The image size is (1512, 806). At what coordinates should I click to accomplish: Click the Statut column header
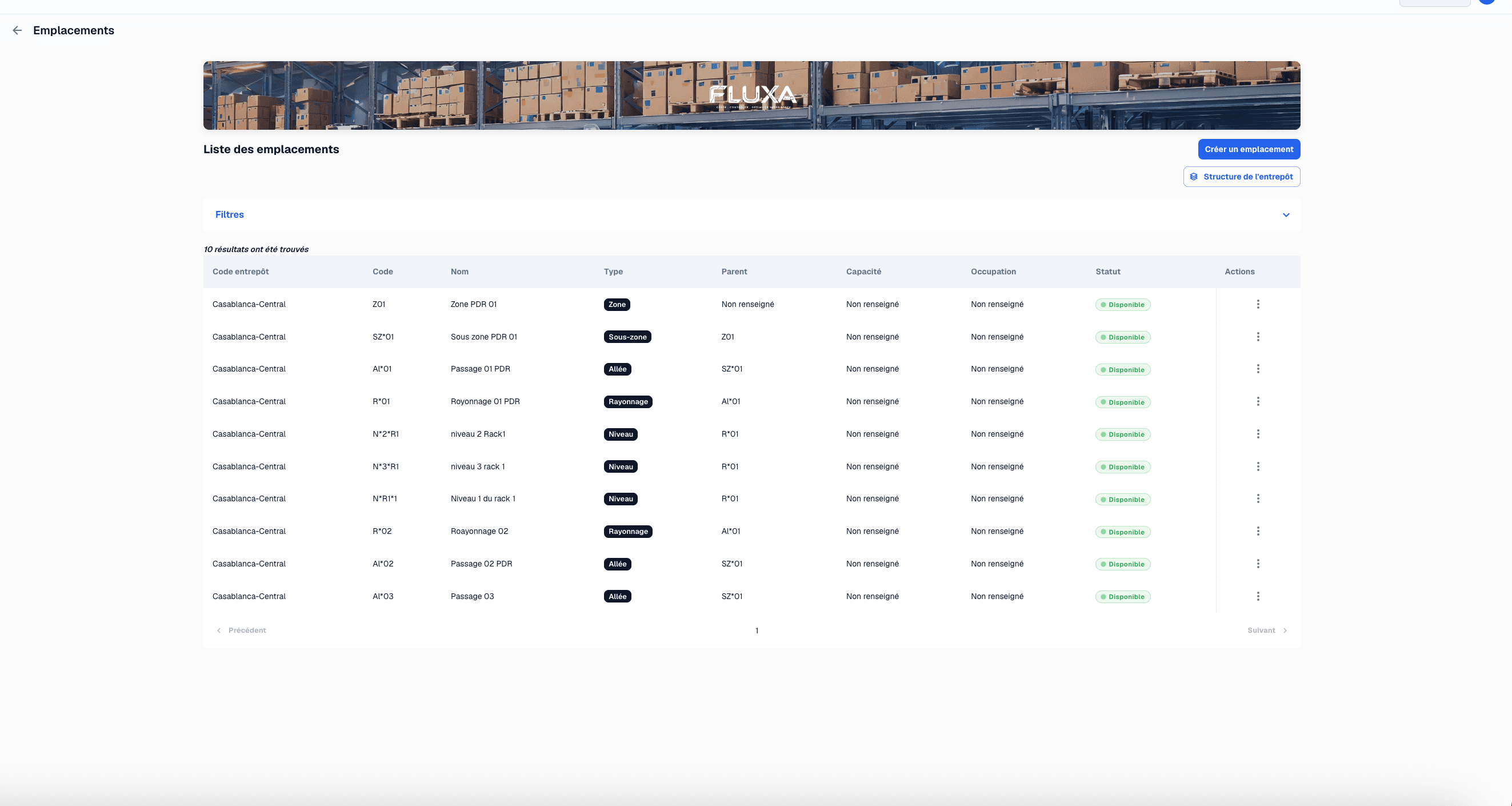(x=1107, y=272)
